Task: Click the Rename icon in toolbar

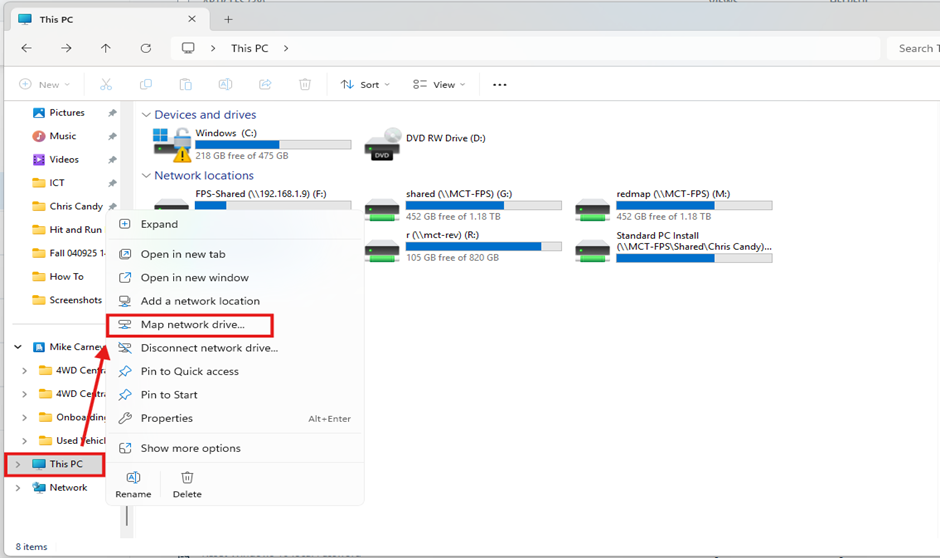Action: pos(225,85)
